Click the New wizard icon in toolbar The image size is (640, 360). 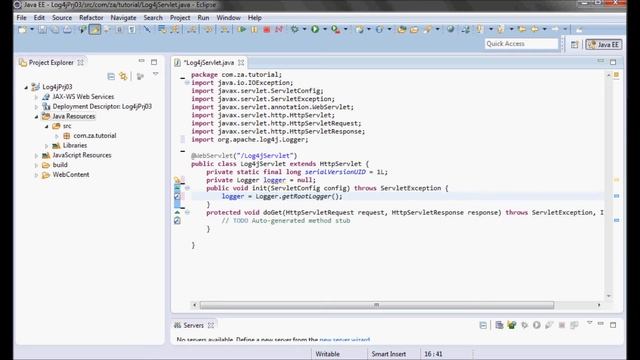[x=22, y=29]
